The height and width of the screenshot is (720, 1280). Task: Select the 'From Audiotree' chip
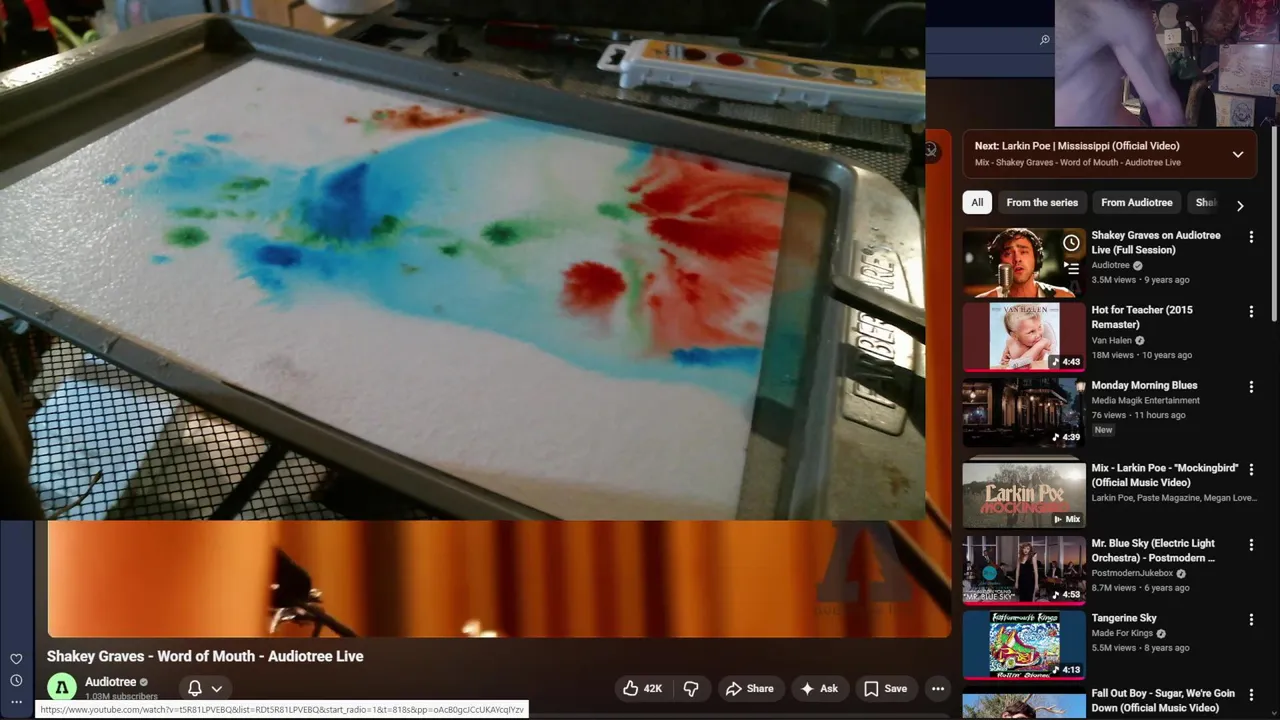pos(1137,202)
